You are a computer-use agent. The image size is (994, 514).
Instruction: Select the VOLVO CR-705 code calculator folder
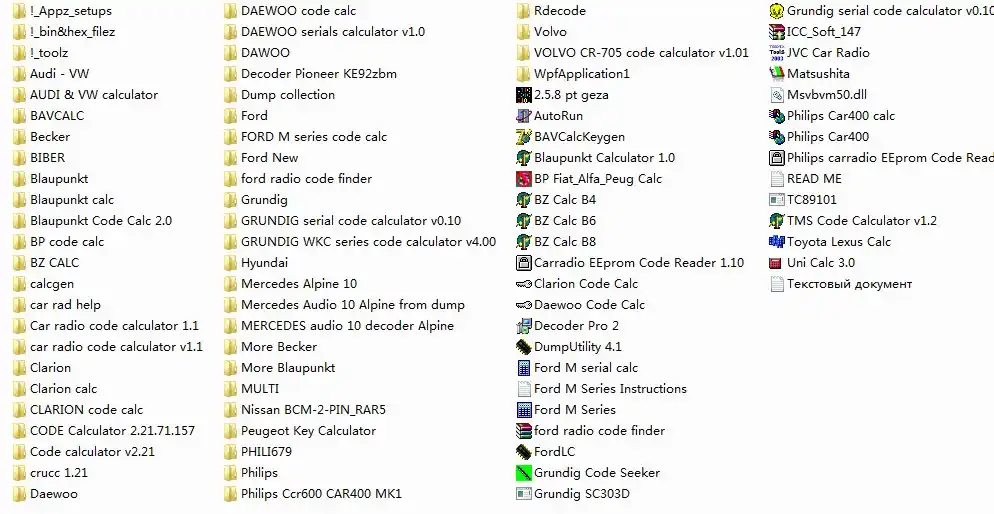coord(633,53)
